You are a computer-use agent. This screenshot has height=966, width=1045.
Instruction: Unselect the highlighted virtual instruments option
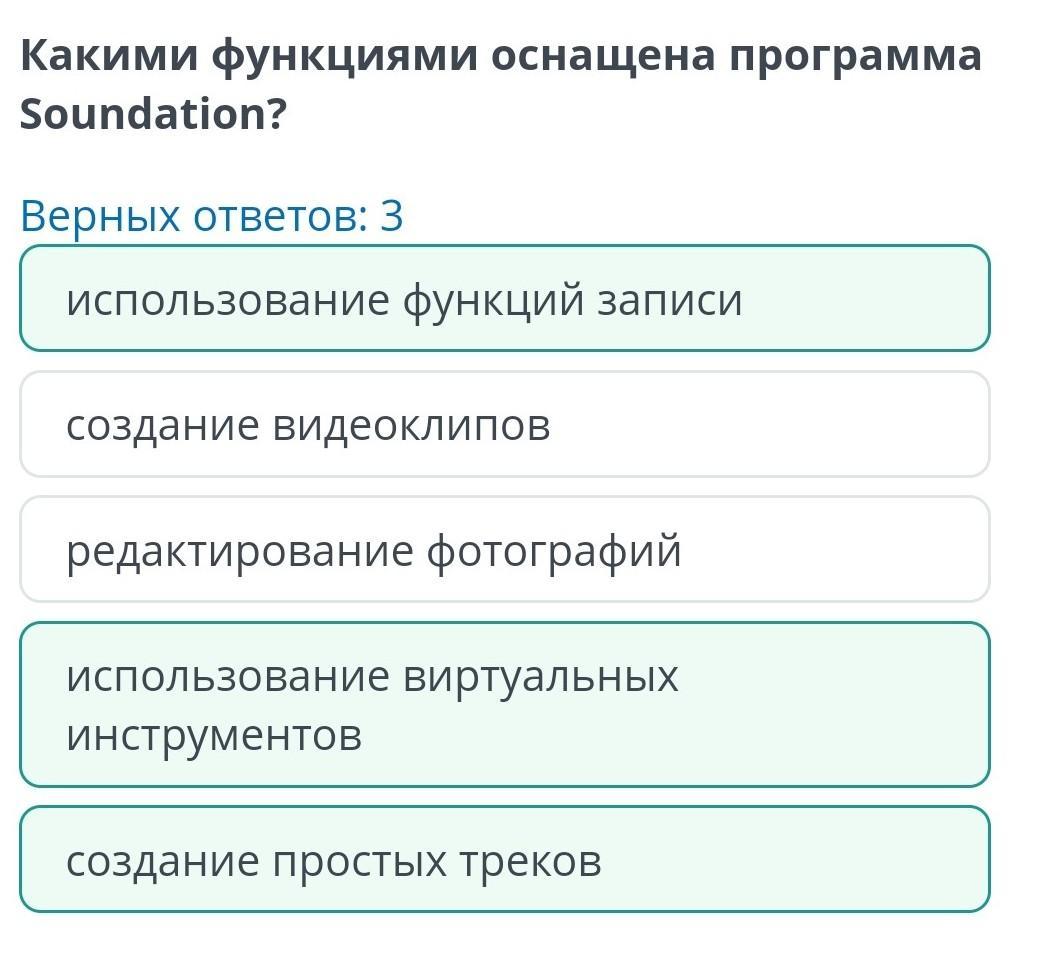click(x=504, y=705)
